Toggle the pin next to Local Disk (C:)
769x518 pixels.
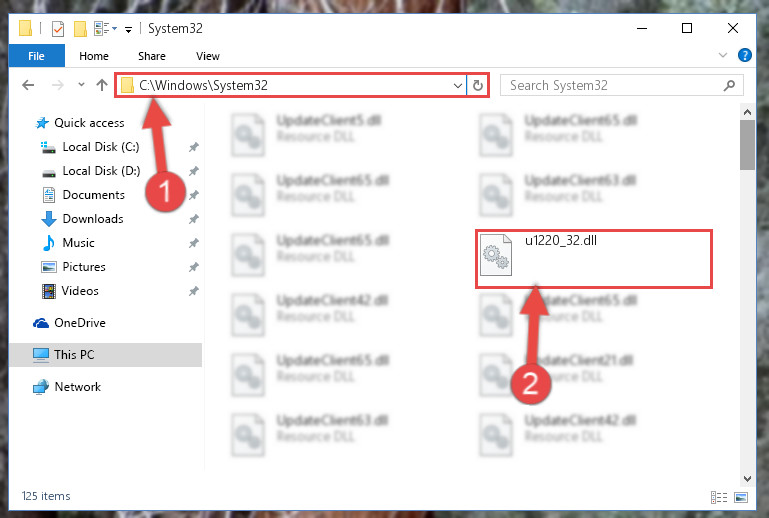[194, 147]
